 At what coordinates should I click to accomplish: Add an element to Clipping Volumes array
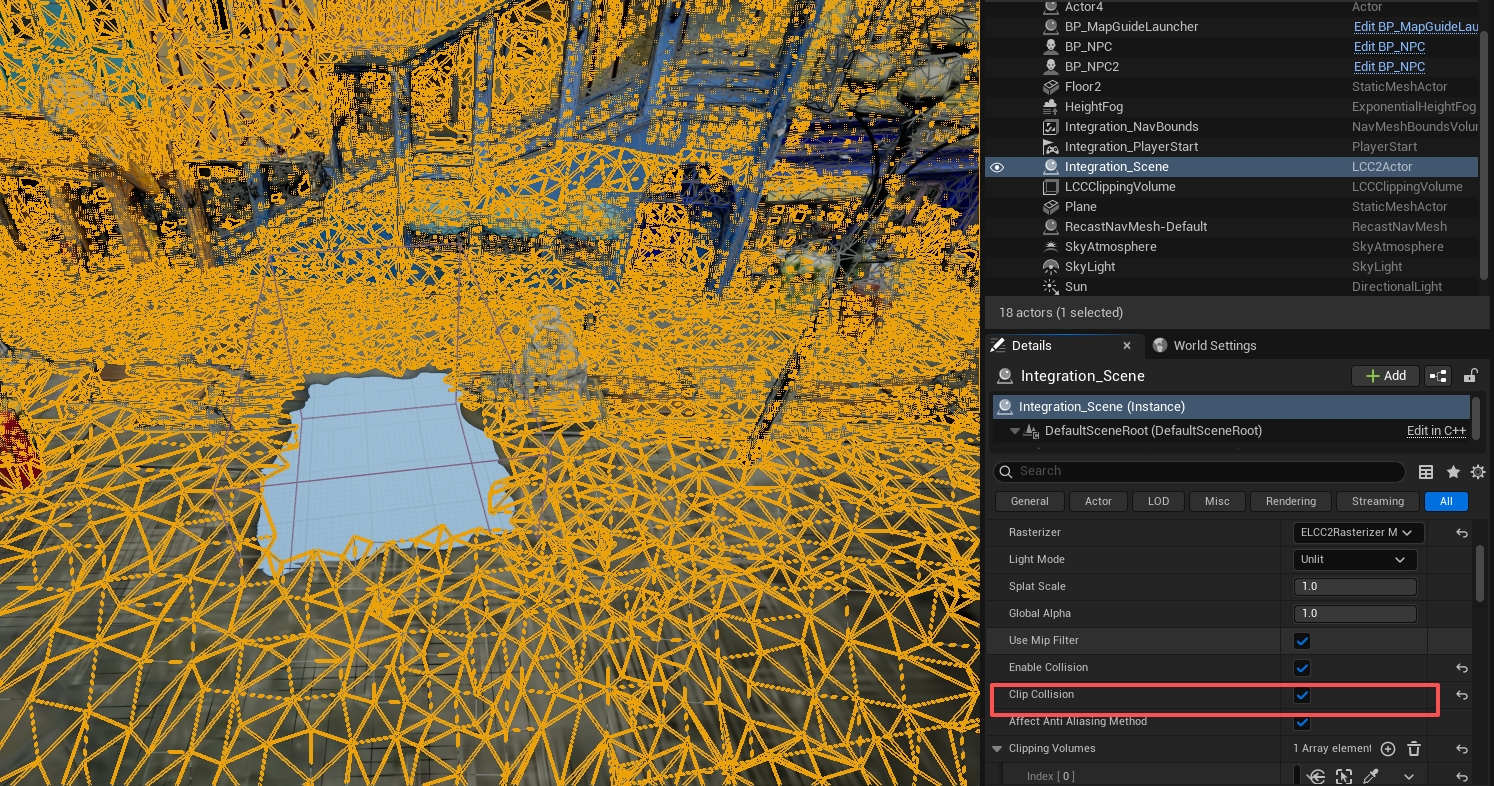(x=1388, y=749)
